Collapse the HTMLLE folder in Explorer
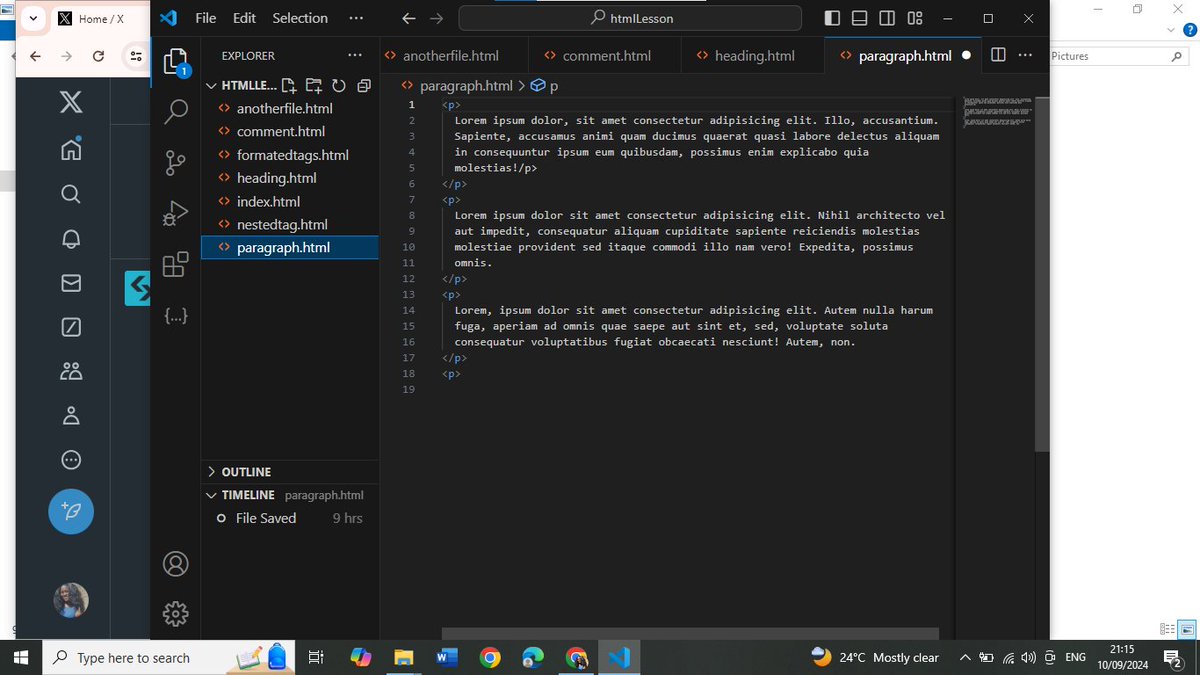1200x675 pixels. point(212,85)
